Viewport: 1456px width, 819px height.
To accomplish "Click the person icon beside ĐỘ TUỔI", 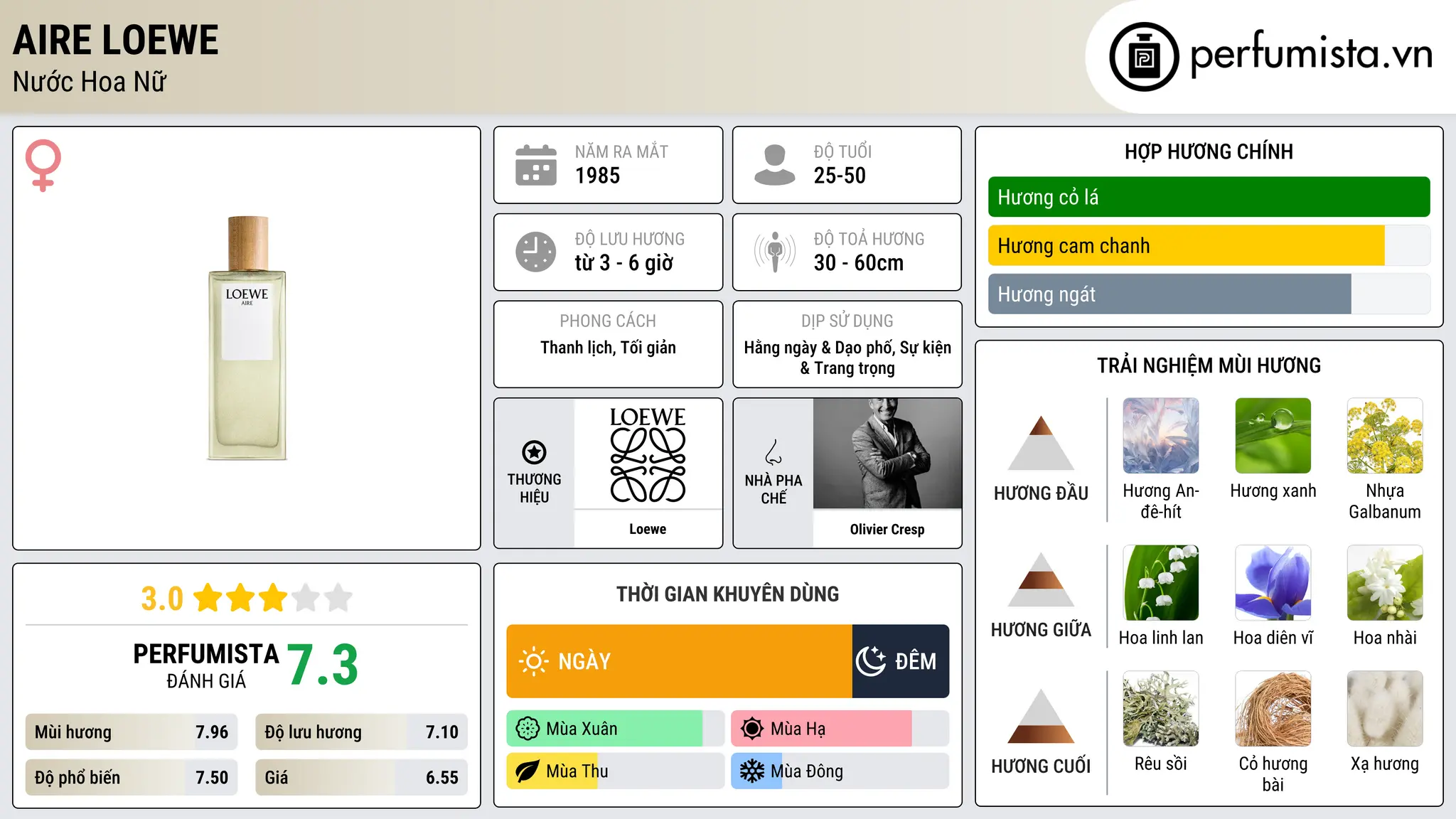I will pyautogui.click(x=774, y=165).
